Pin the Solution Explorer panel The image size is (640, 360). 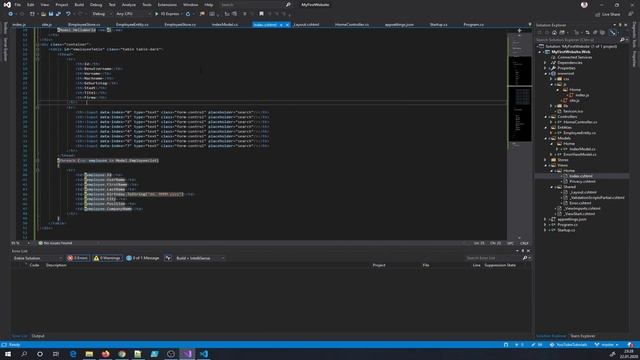click(620, 25)
